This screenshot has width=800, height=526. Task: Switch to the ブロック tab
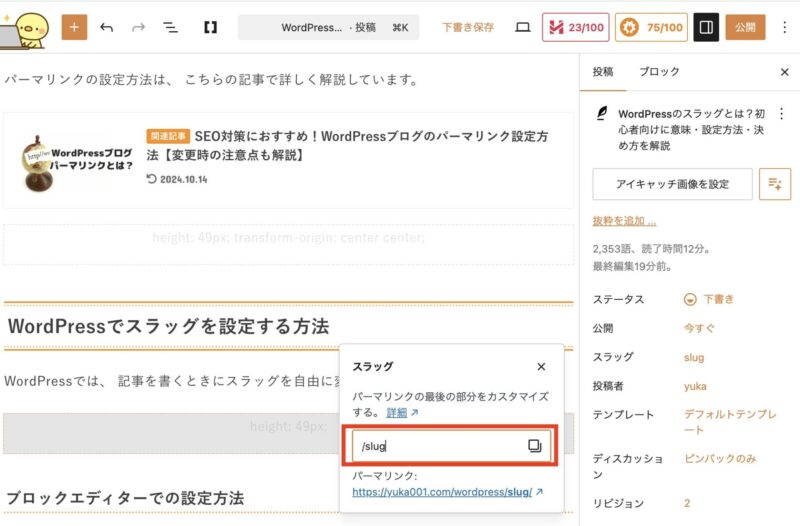coord(659,72)
